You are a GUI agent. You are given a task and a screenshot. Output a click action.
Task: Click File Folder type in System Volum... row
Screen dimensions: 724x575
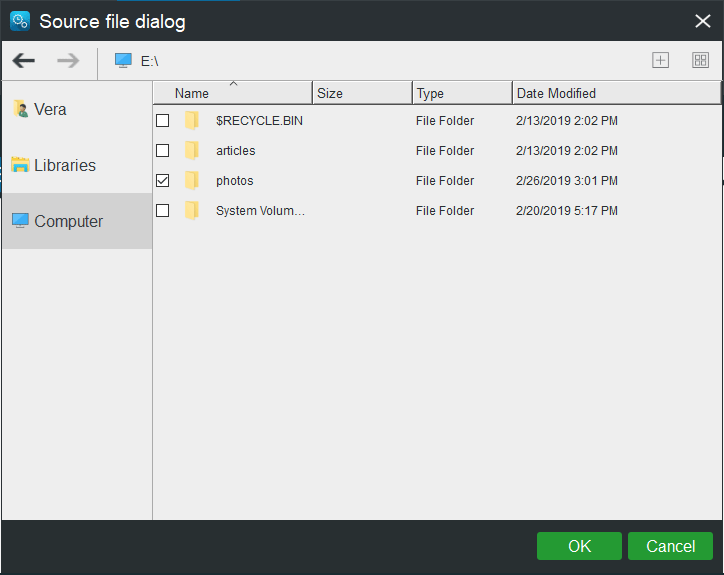pos(445,211)
